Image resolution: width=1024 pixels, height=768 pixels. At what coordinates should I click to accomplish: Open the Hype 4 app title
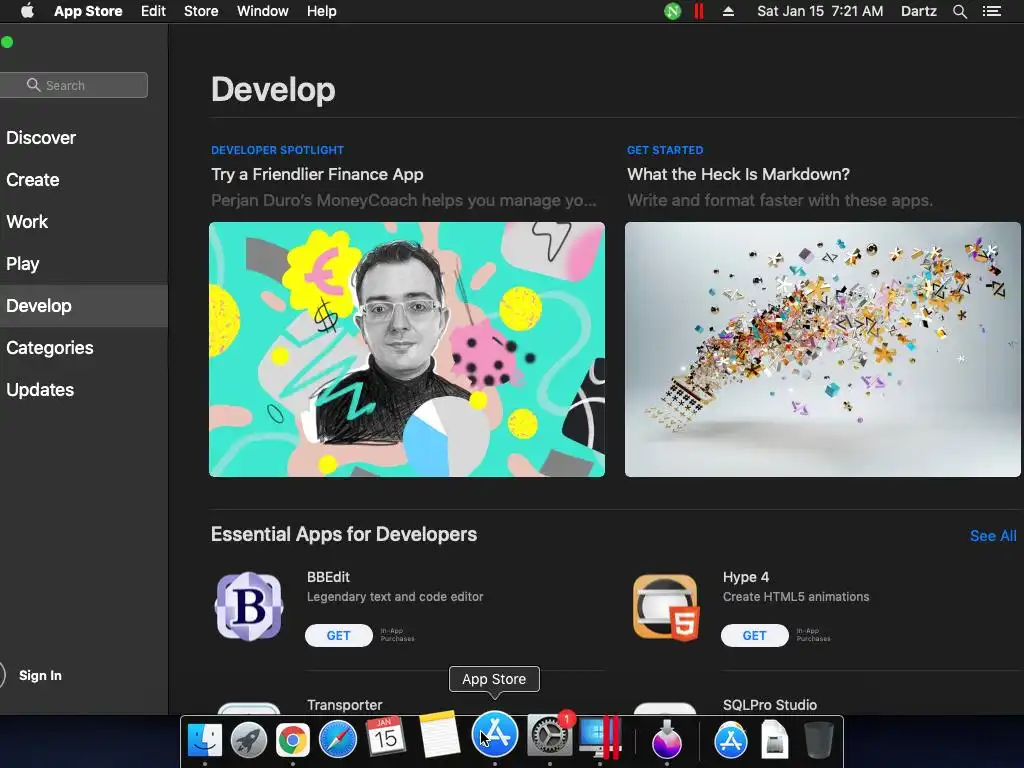coord(745,577)
